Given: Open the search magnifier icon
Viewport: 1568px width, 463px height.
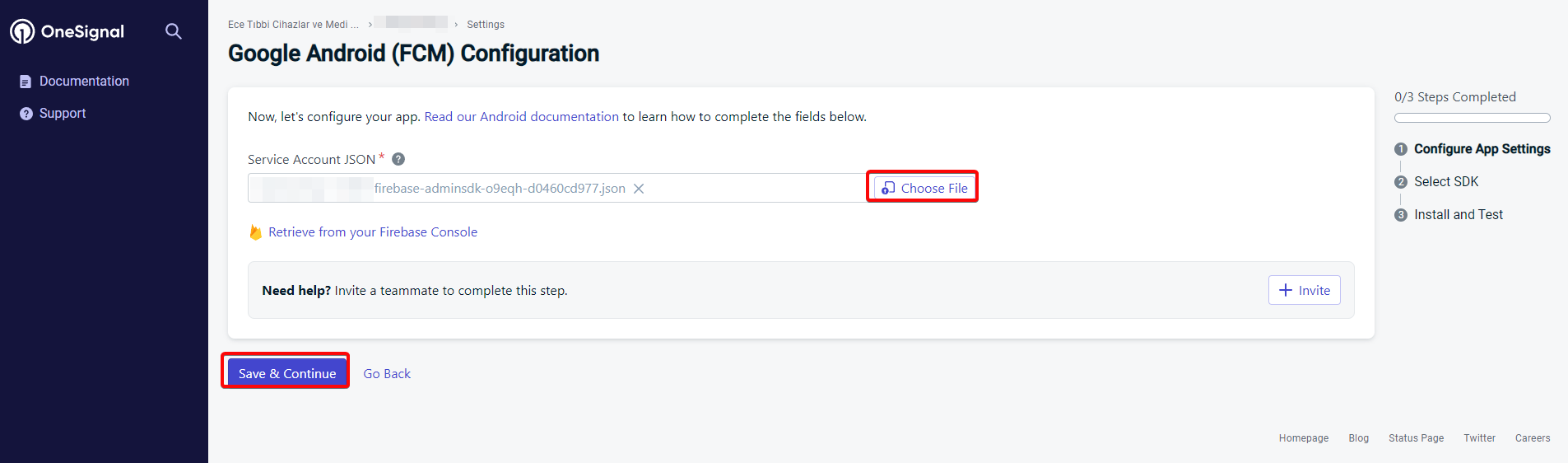Looking at the screenshot, I should (173, 31).
